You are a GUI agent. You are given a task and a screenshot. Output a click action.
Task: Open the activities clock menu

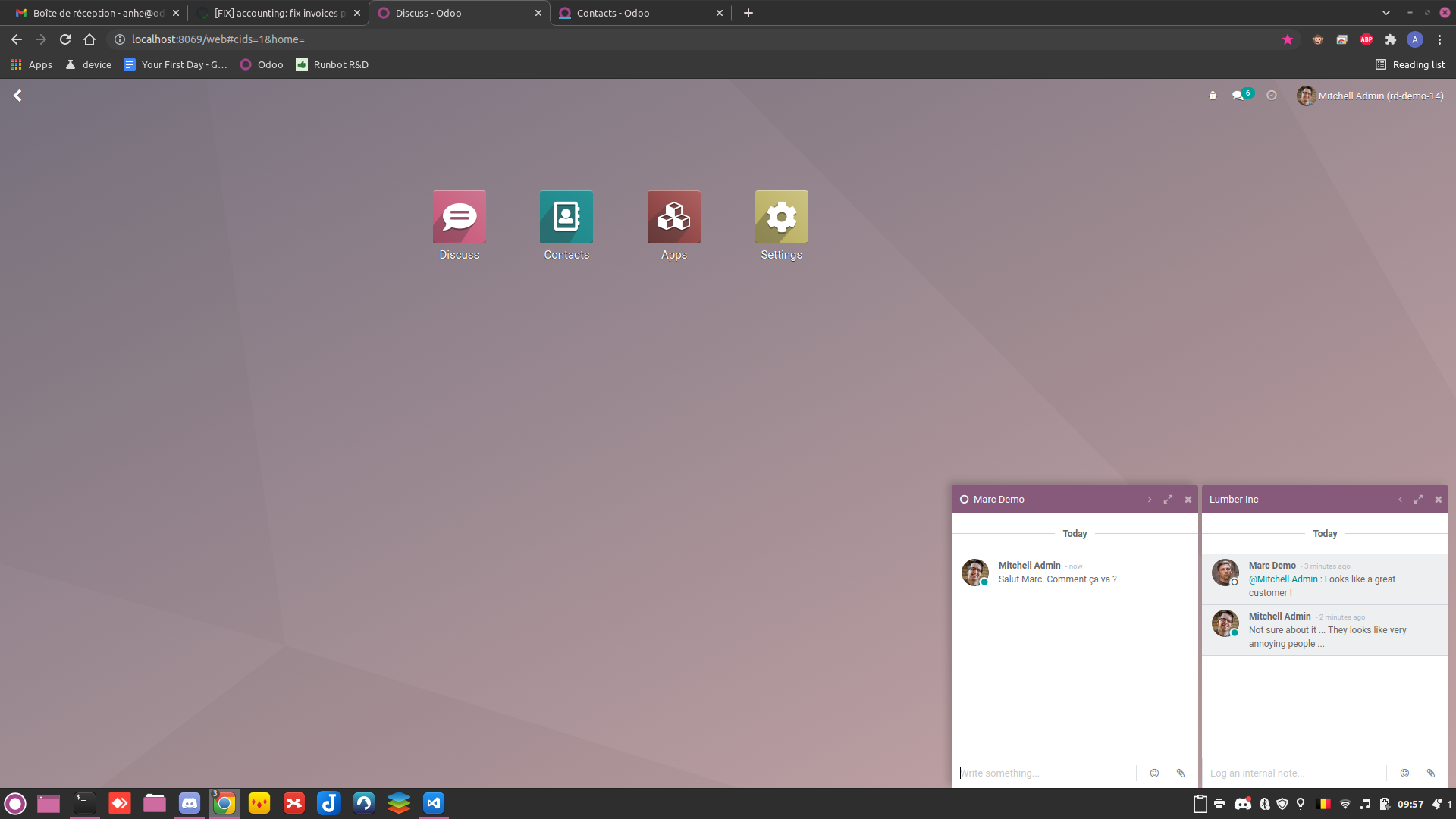click(1272, 96)
